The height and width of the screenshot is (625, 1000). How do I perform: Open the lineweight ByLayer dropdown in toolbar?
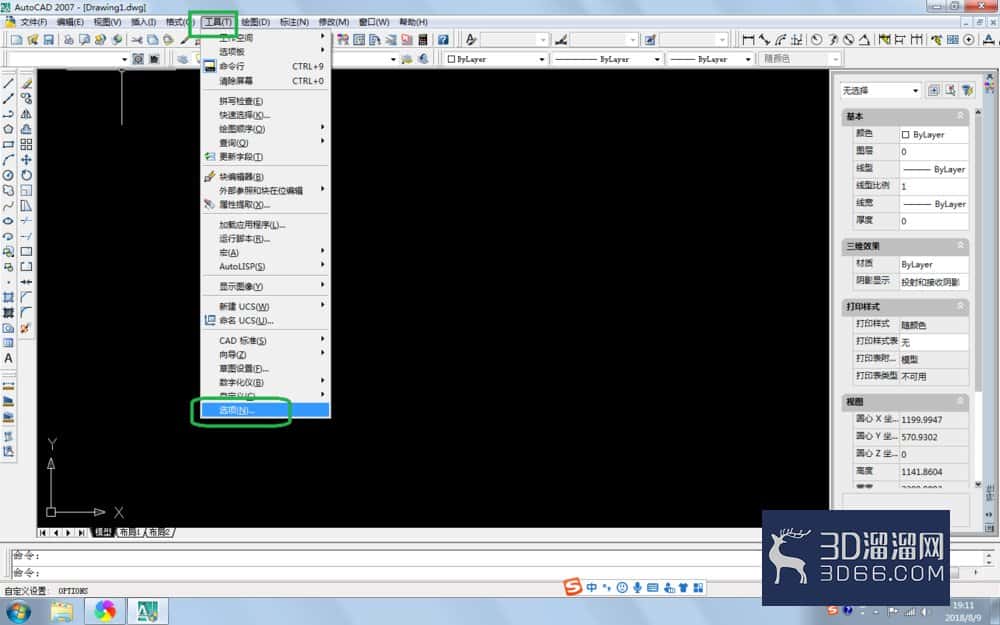[710, 59]
